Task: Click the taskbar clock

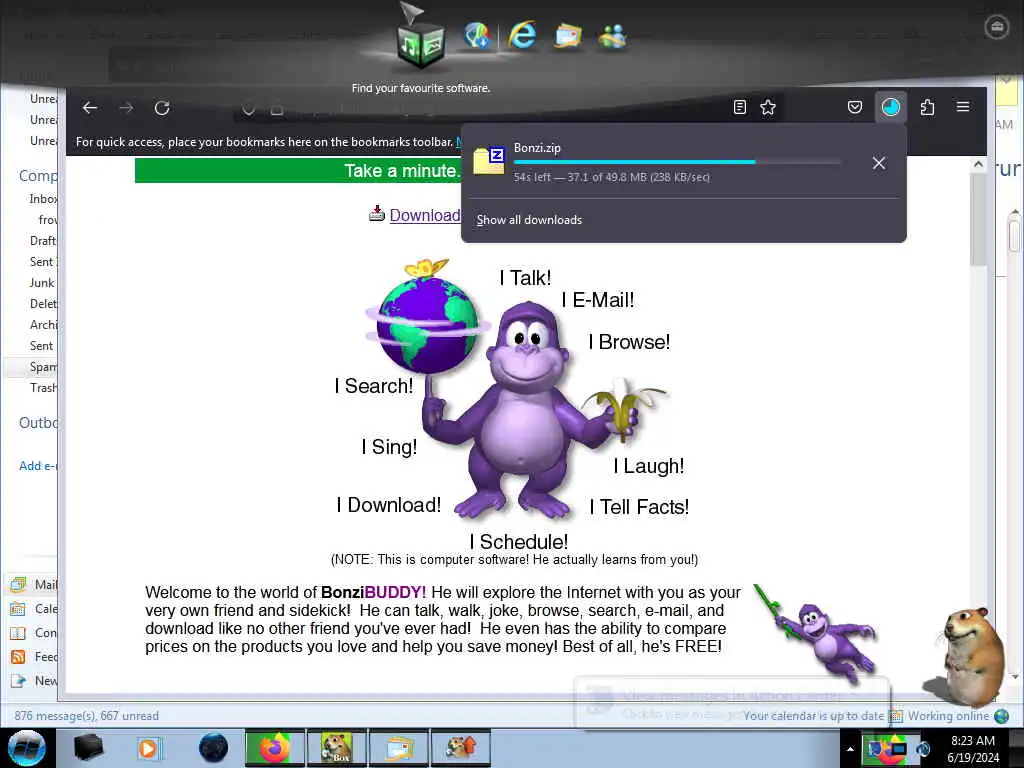Action: 973,749
